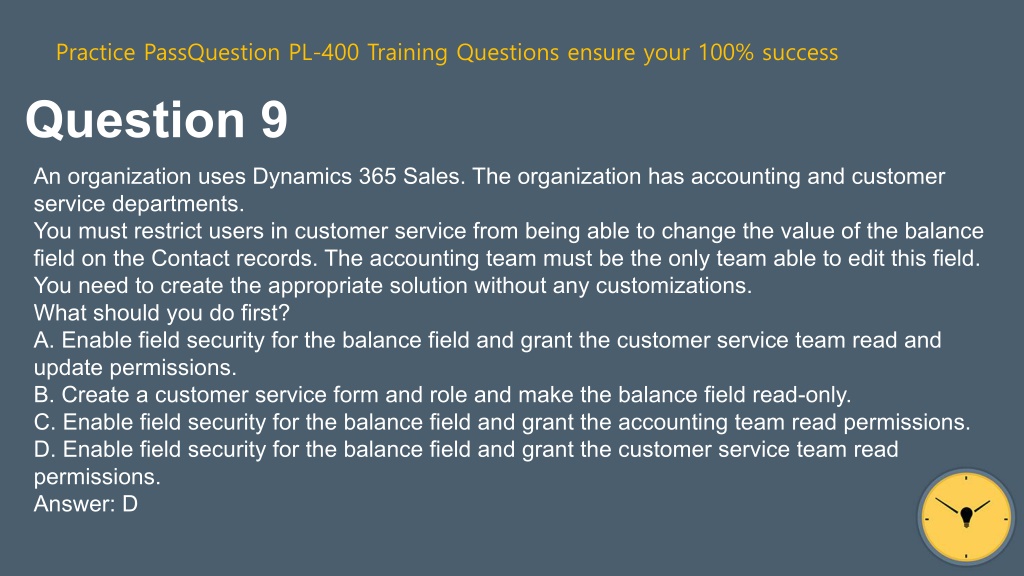The height and width of the screenshot is (576, 1024).
Task: Click the 'Contact records' text
Action: (x=234, y=258)
